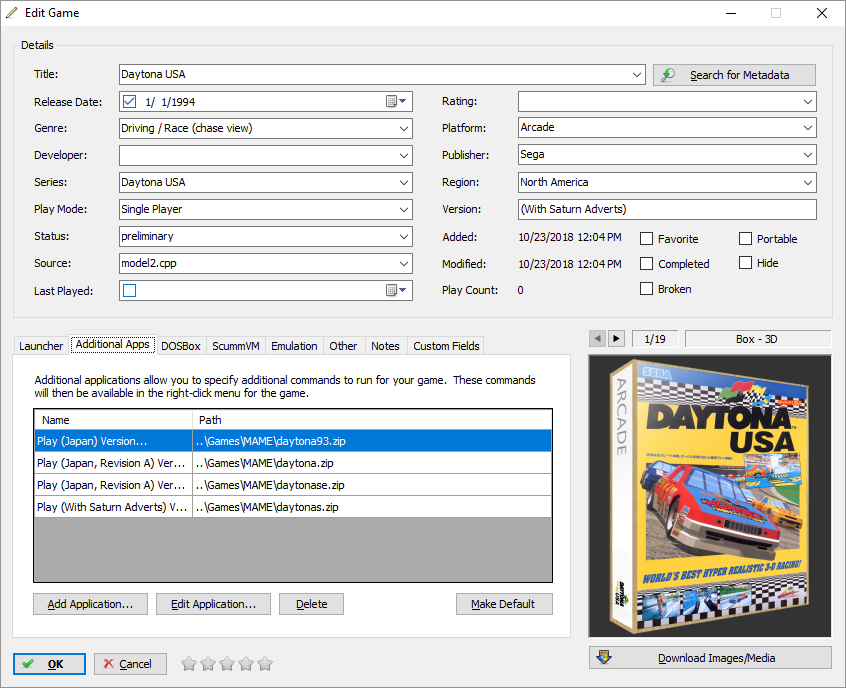The height and width of the screenshot is (688, 846).
Task: Switch to the Launcher tab
Action: pos(41,346)
